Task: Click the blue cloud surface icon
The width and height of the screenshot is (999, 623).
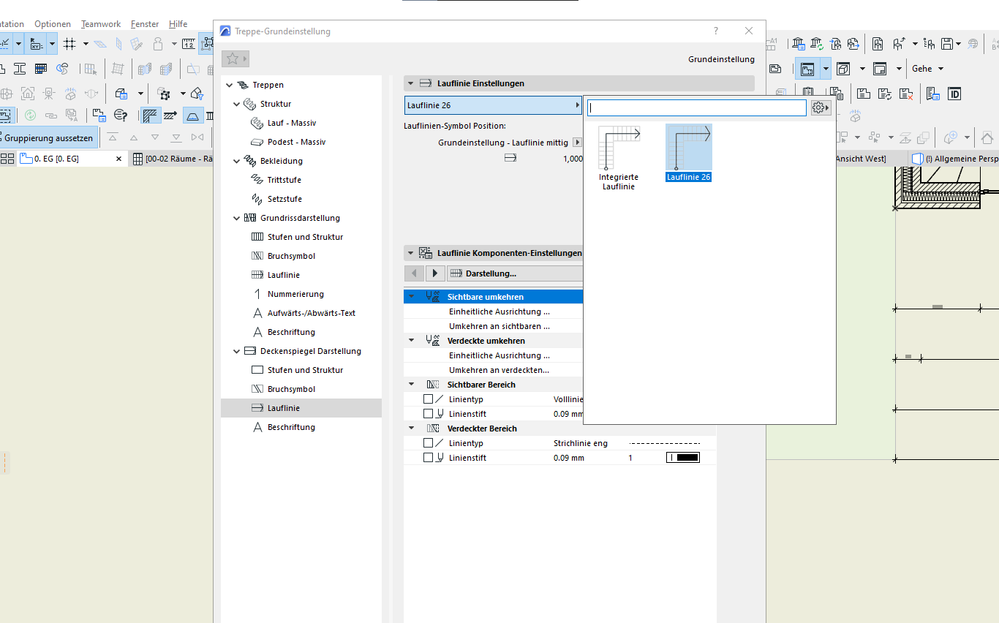Action: click(x=62, y=69)
